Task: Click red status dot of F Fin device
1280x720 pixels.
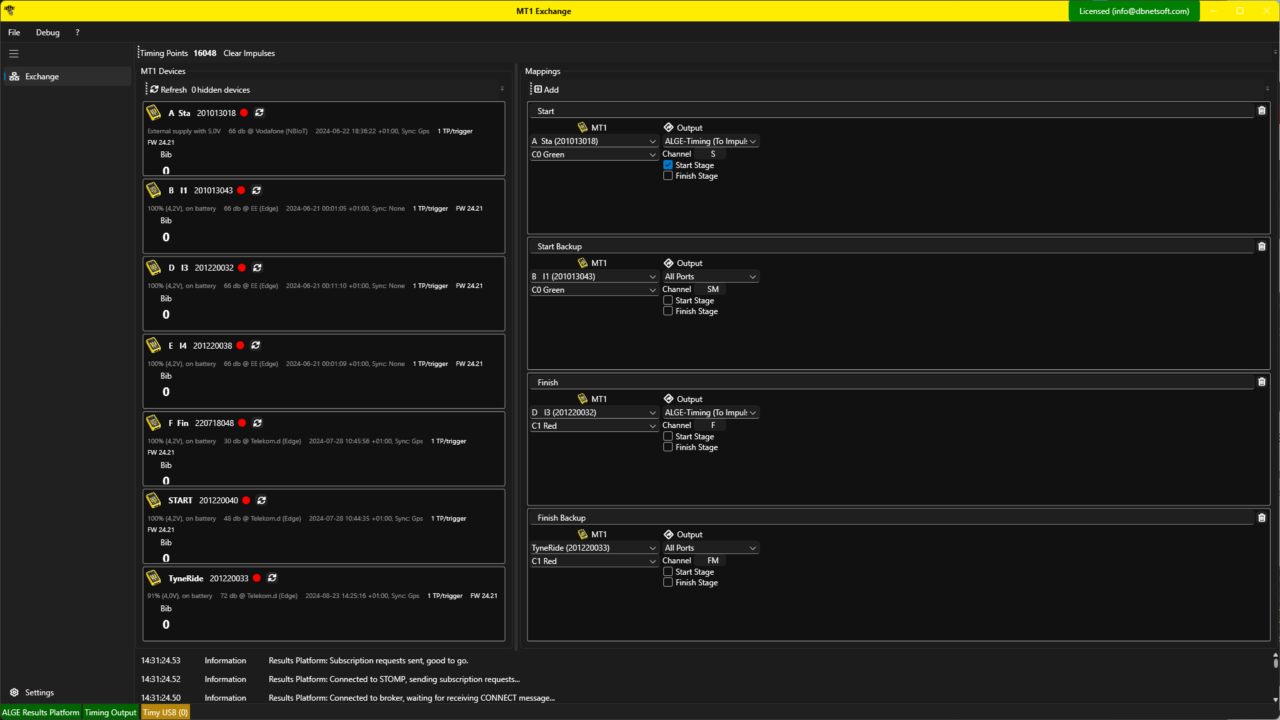Action: (x=241, y=423)
